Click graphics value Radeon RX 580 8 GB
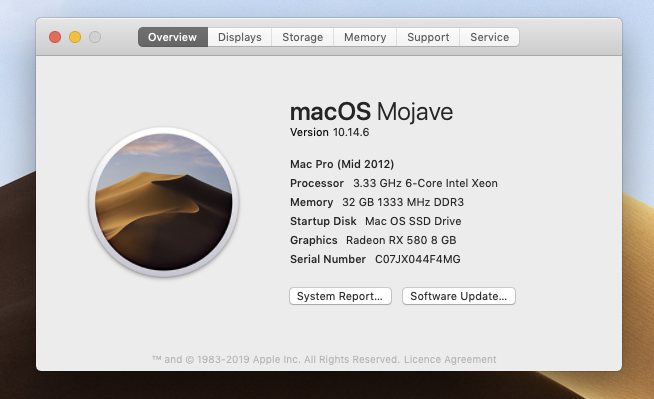 coord(401,241)
